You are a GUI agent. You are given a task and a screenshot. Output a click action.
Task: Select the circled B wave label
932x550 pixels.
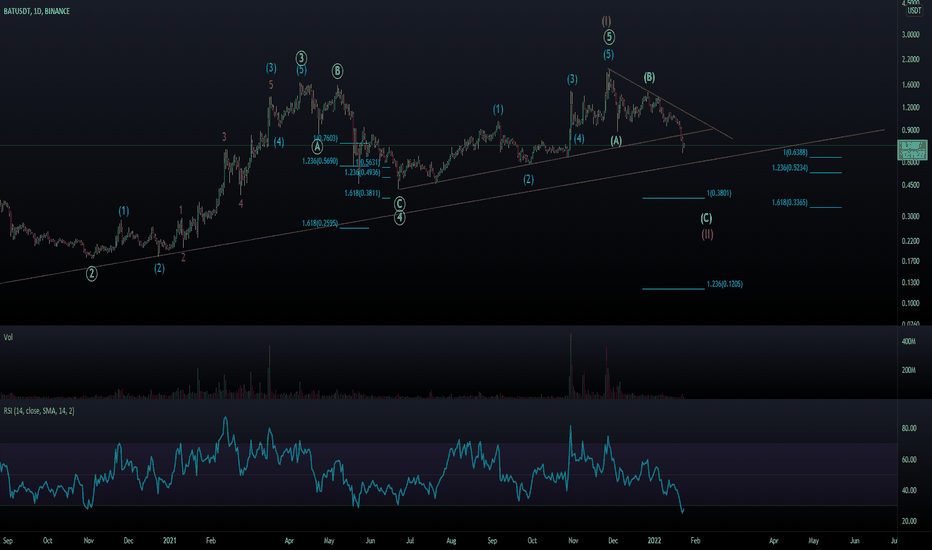pyautogui.click(x=337, y=71)
